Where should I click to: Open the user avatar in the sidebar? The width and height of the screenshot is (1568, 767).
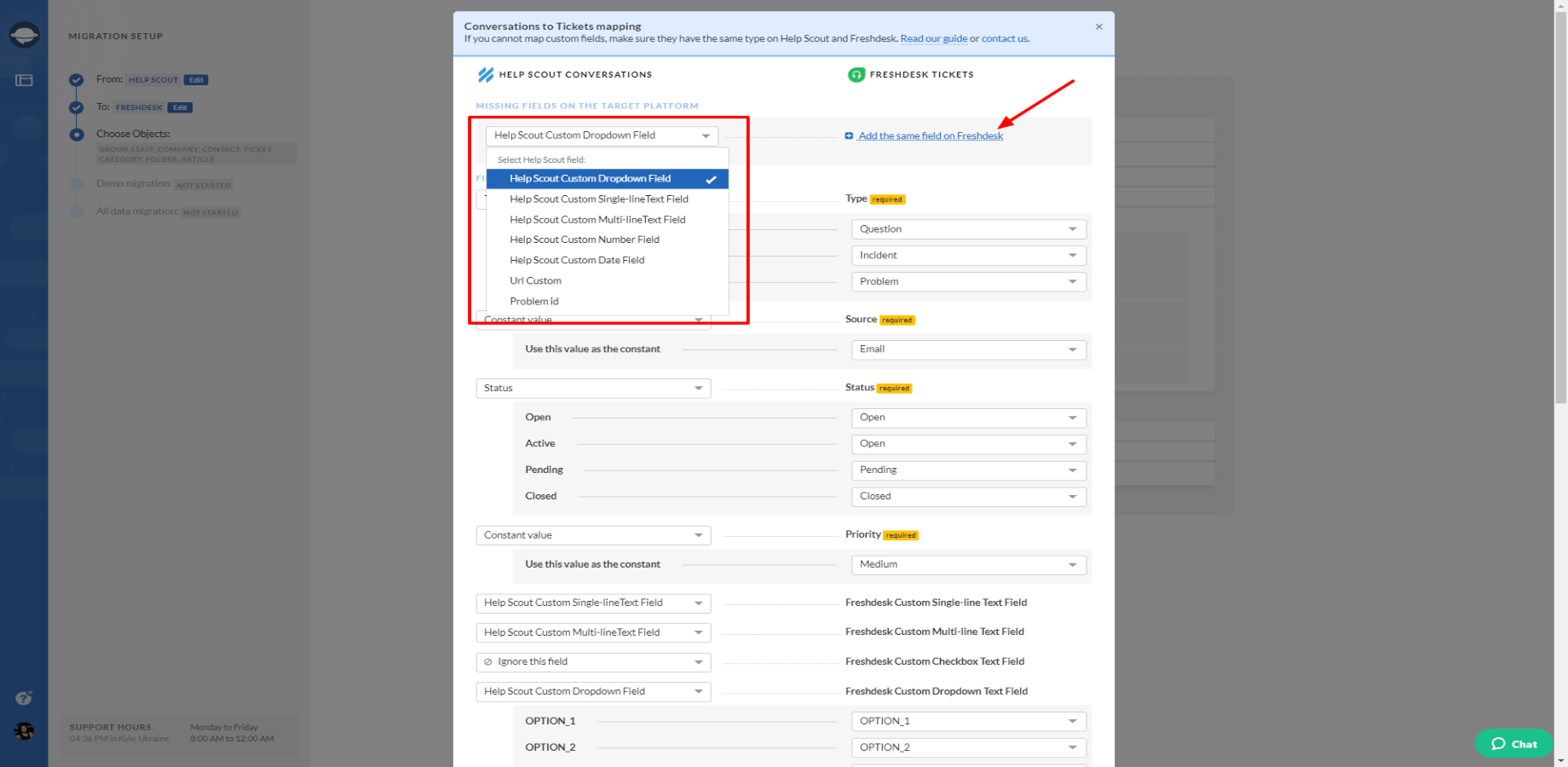pos(24,731)
